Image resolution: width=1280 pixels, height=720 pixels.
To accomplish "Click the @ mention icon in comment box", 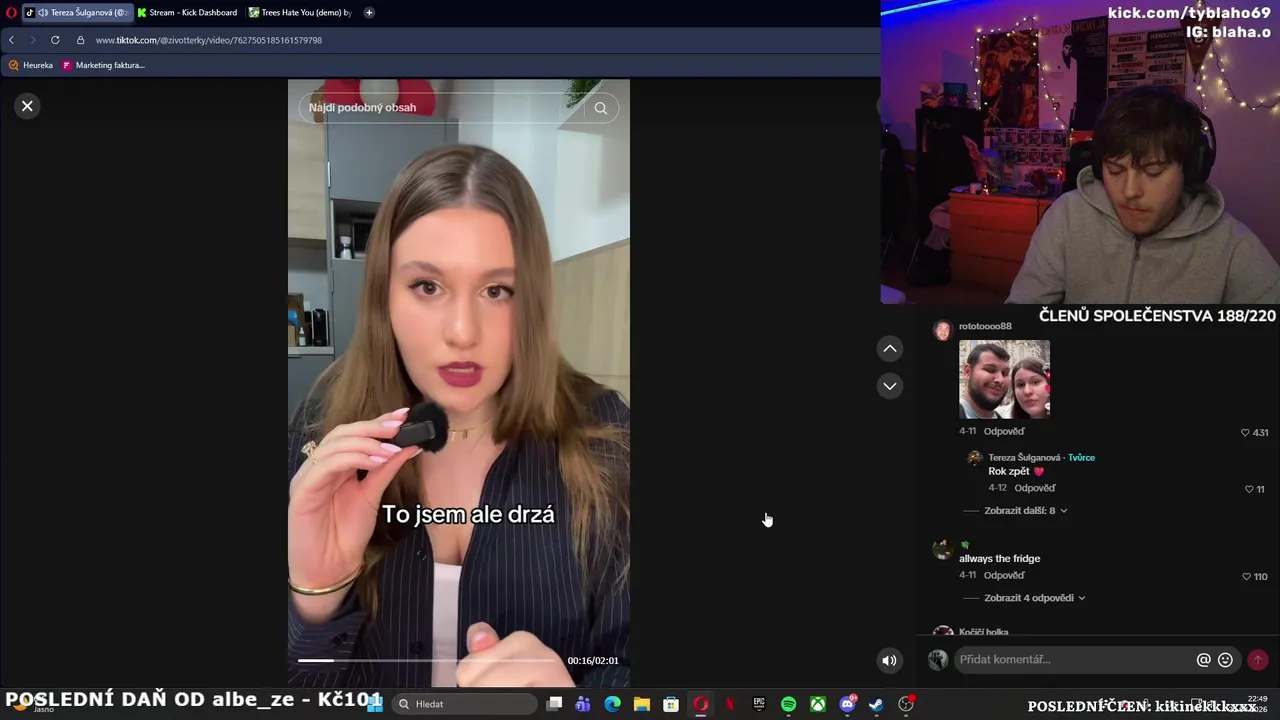I will (x=1203, y=660).
